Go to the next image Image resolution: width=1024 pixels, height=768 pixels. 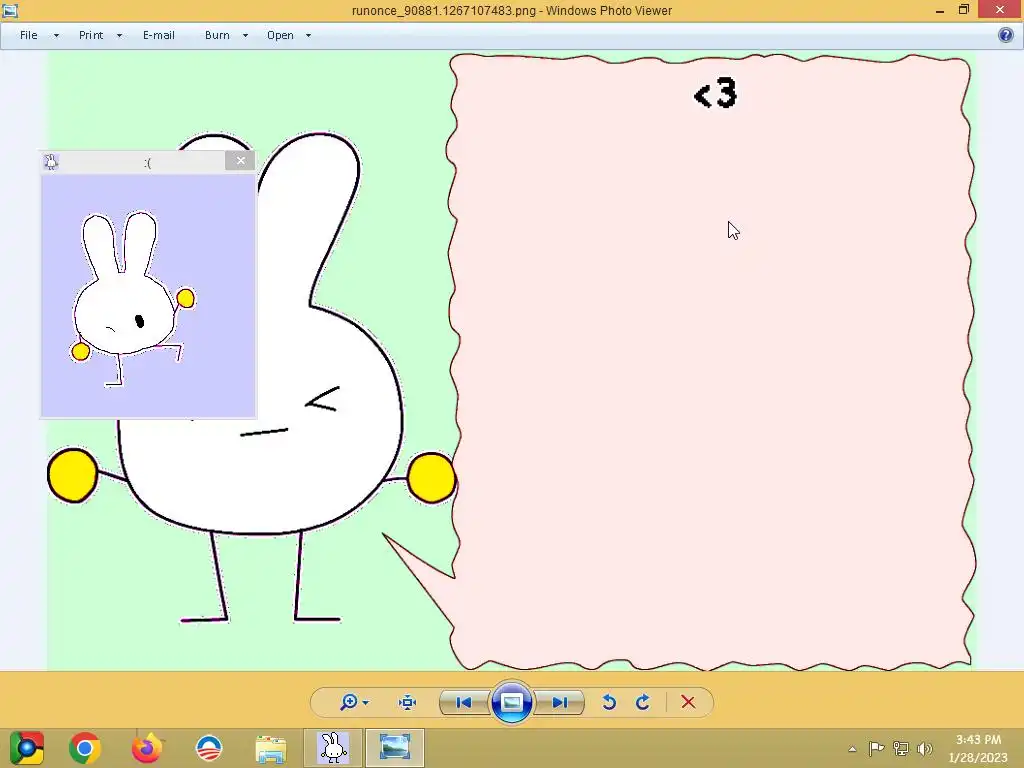click(x=559, y=703)
